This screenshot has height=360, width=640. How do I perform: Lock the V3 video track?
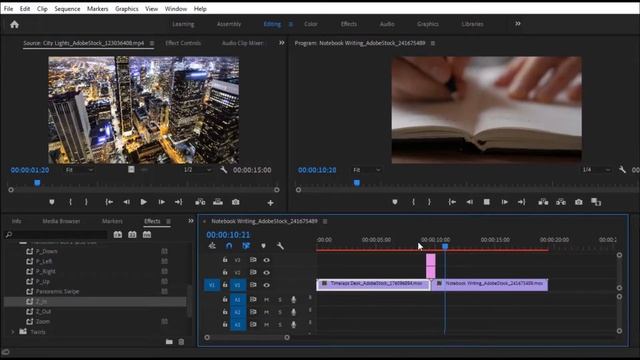pyautogui.click(x=225, y=260)
